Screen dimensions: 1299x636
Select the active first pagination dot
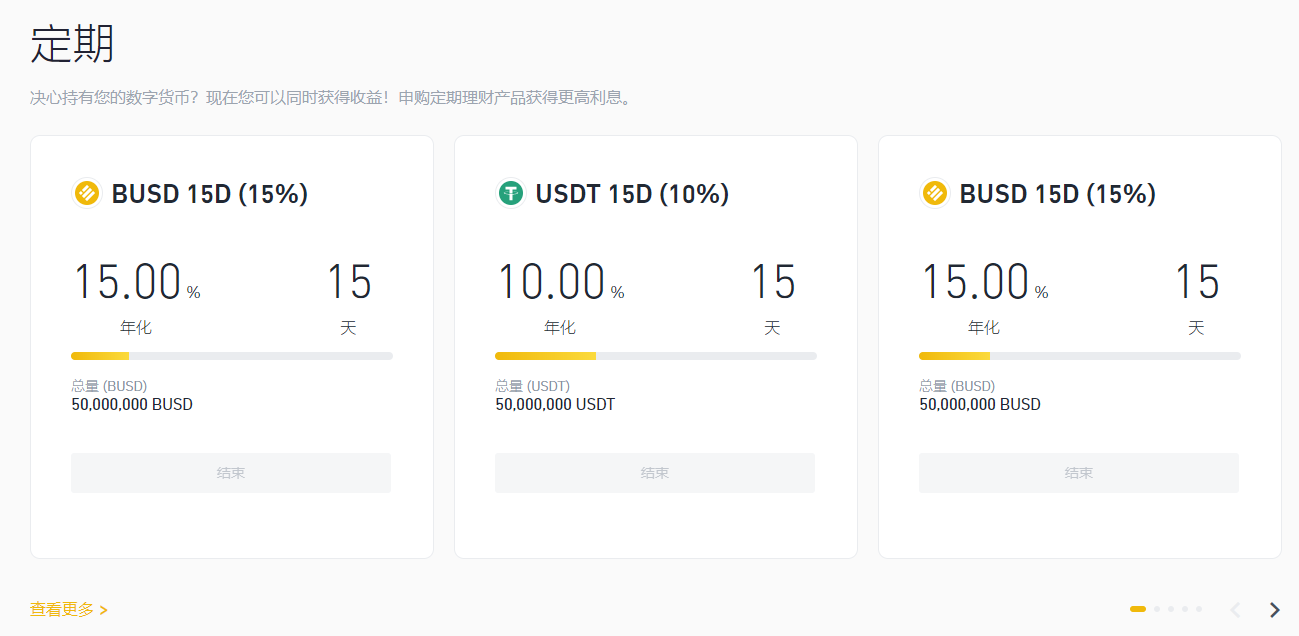pyautogui.click(x=1138, y=607)
